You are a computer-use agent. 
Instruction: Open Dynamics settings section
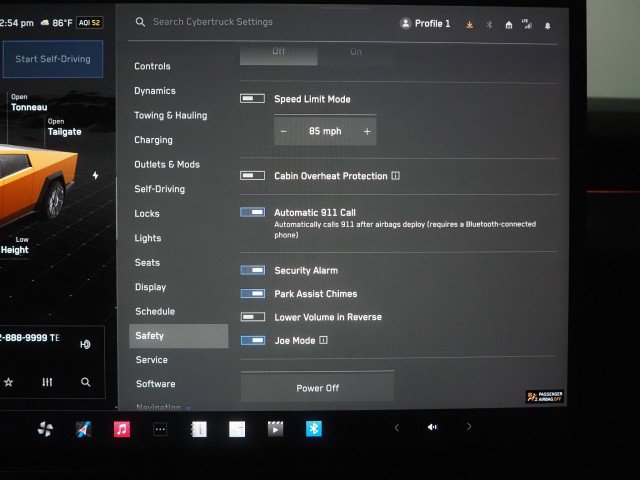pos(155,91)
